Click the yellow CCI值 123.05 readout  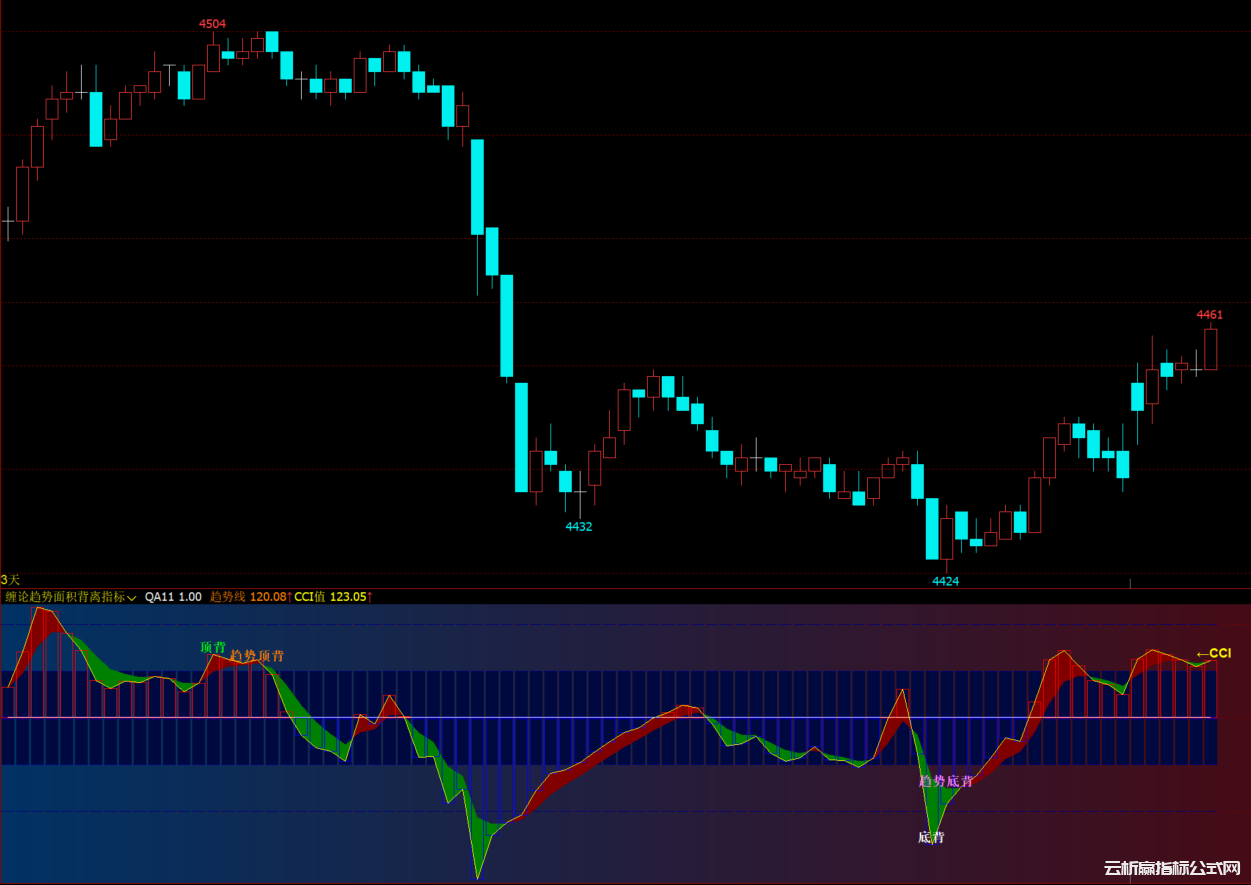333,597
